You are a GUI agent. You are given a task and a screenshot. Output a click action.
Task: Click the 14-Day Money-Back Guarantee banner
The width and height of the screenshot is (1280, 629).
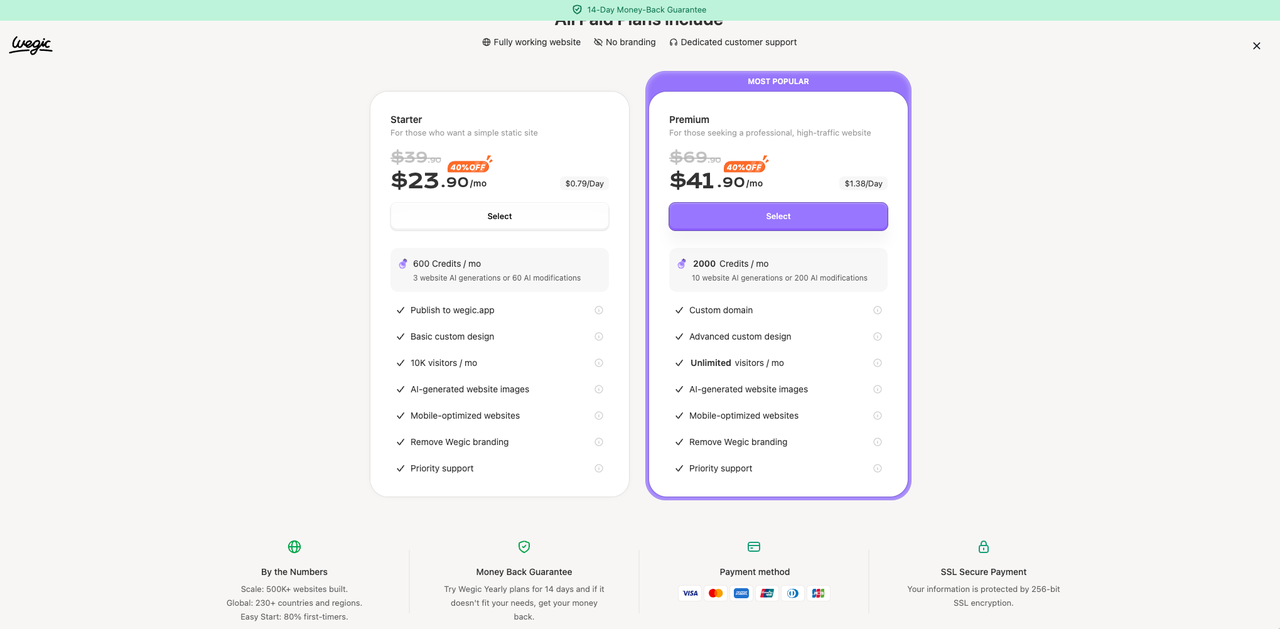coord(640,10)
